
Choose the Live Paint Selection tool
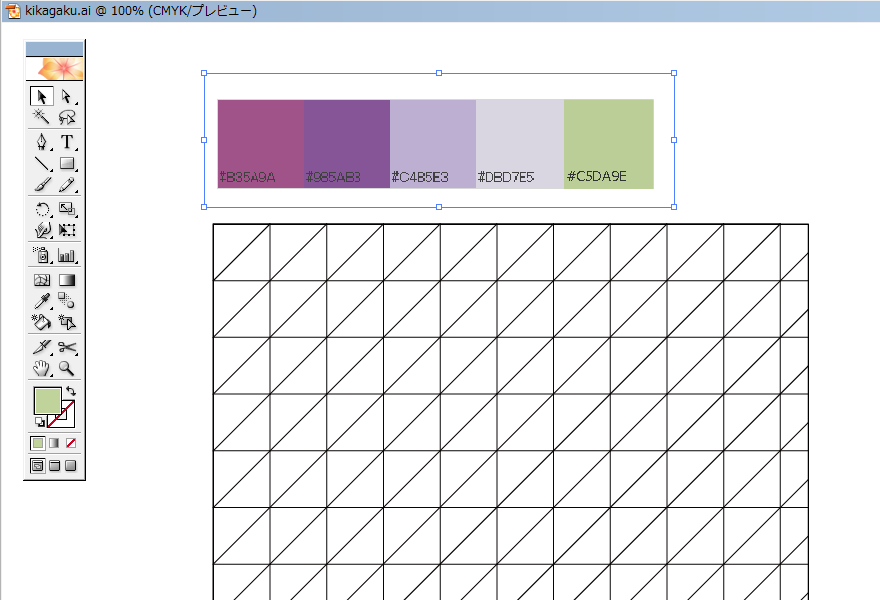click(x=67, y=322)
